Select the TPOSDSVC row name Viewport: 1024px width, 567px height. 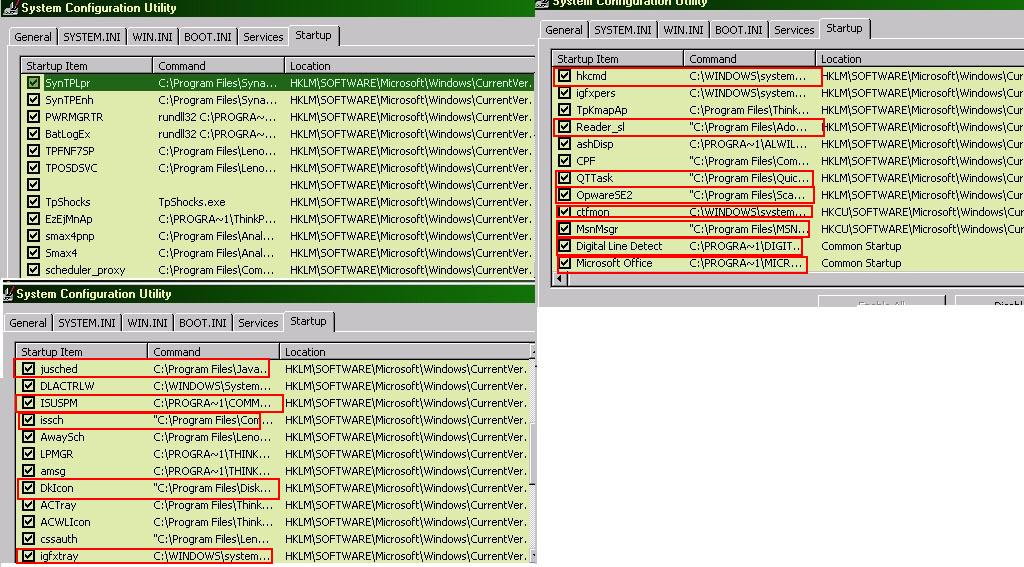pos(71,168)
